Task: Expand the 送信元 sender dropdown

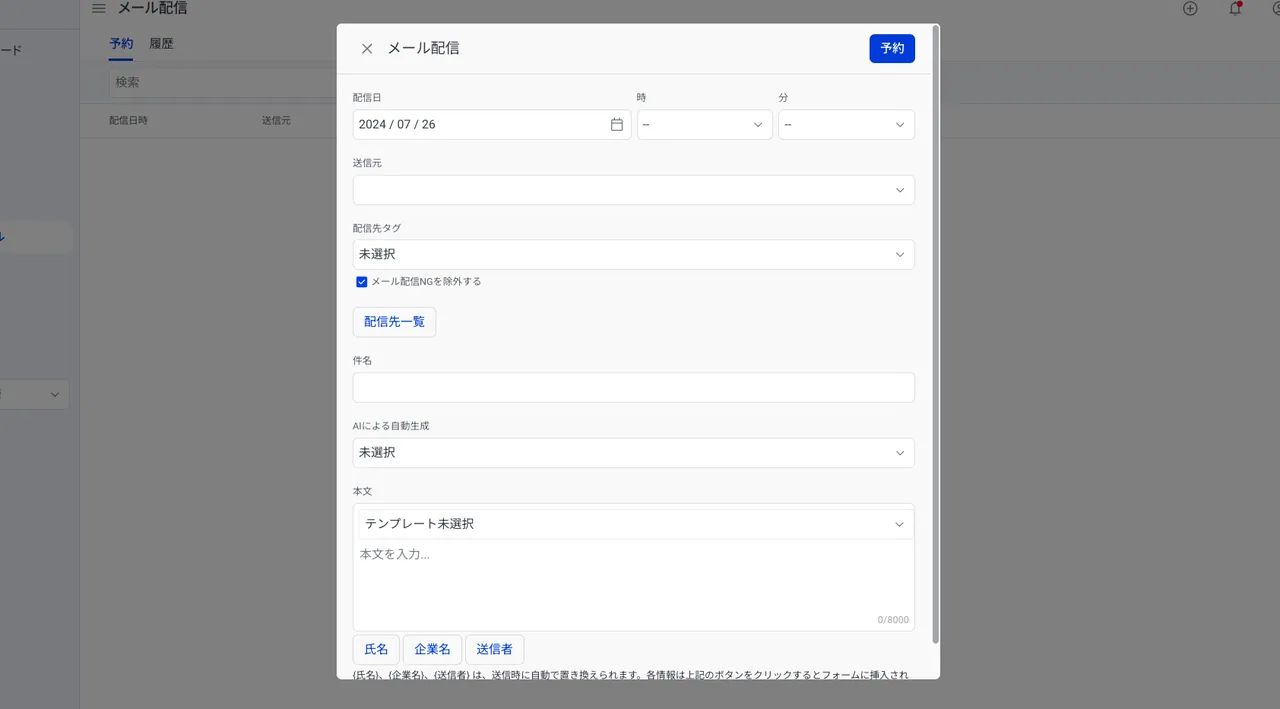Action: 633,190
